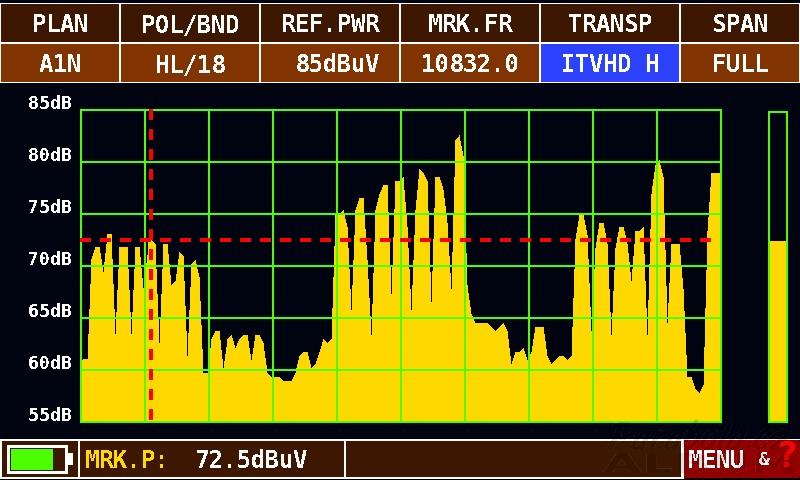Click the 70dB axis label
The width and height of the screenshot is (800, 480).
[50, 259]
